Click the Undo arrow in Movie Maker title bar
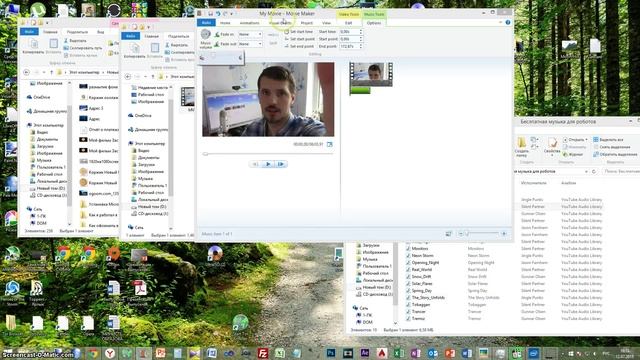This screenshot has height=360, width=640. [218, 13]
